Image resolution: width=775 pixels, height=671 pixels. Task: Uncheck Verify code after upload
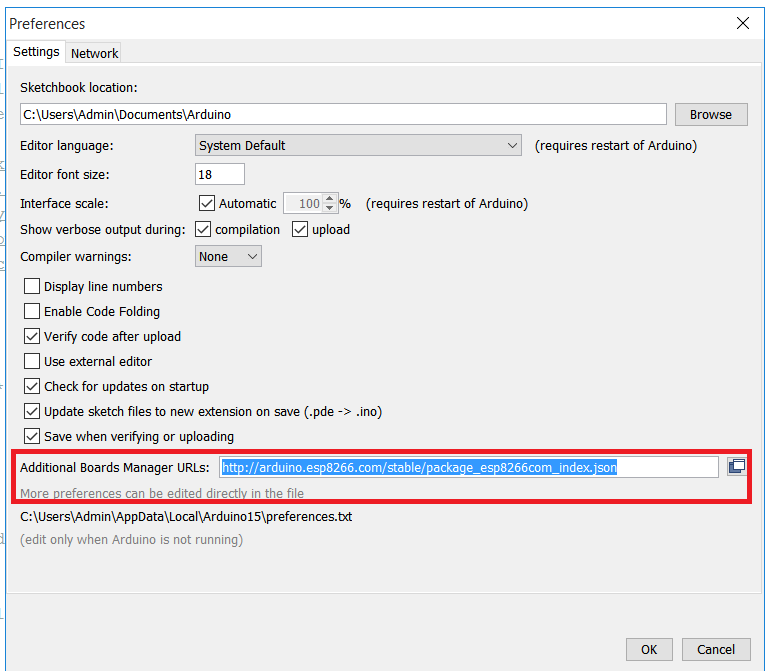click(x=32, y=336)
